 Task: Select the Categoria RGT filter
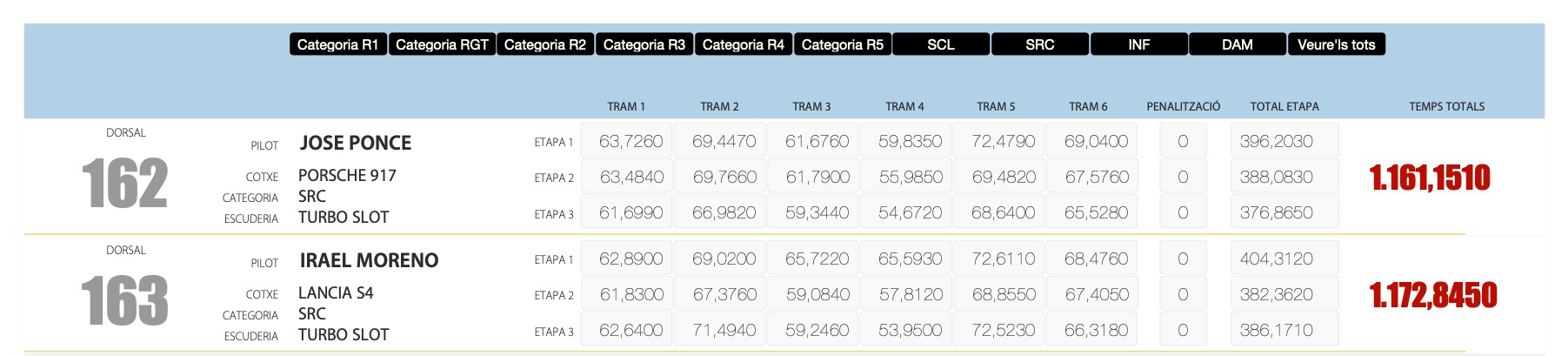coord(442,44)
